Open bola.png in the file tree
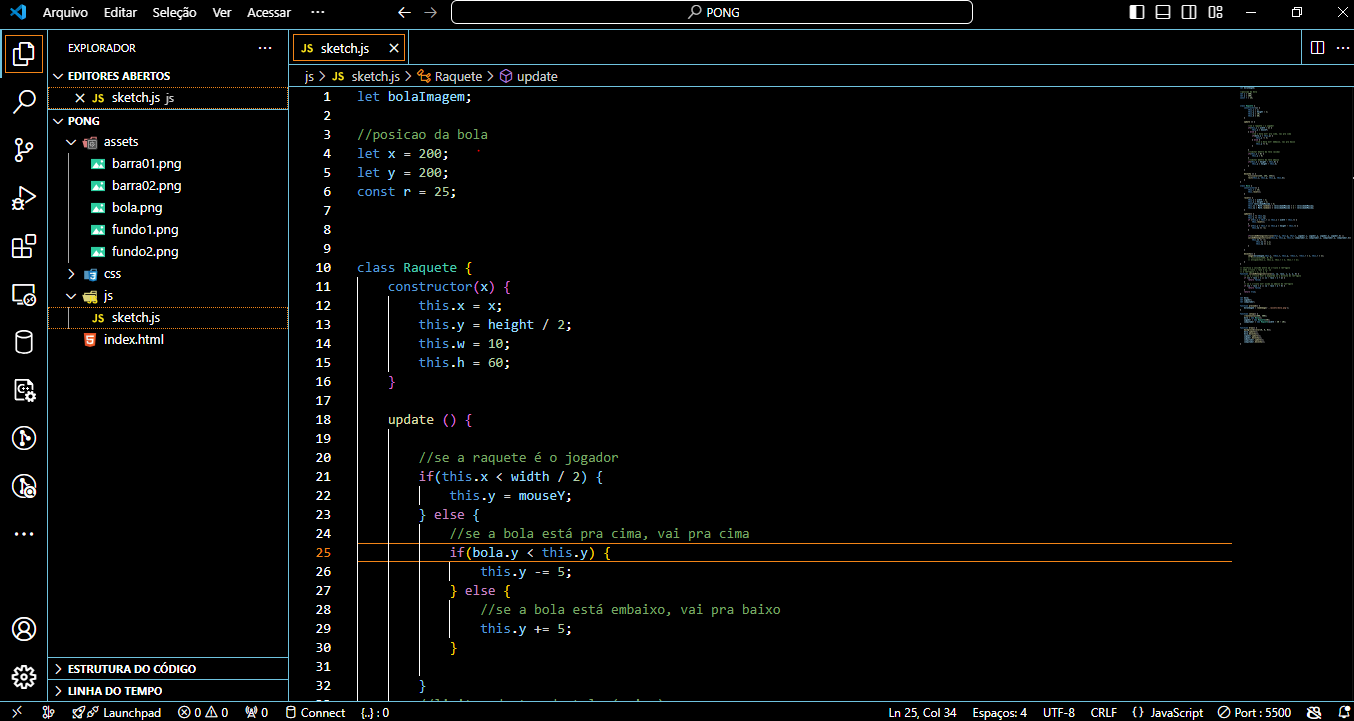This screenshot has height=721, width=1354. point(168,208)
